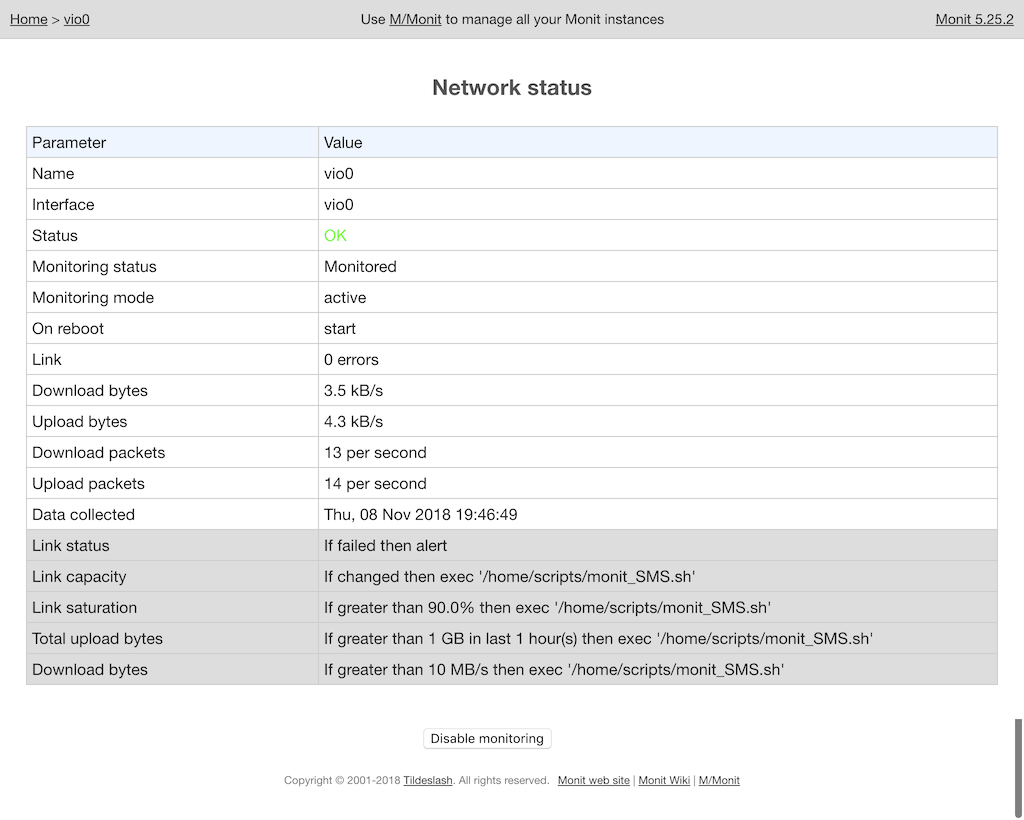Open the Monit Wiki footer link

click(664, 780)
